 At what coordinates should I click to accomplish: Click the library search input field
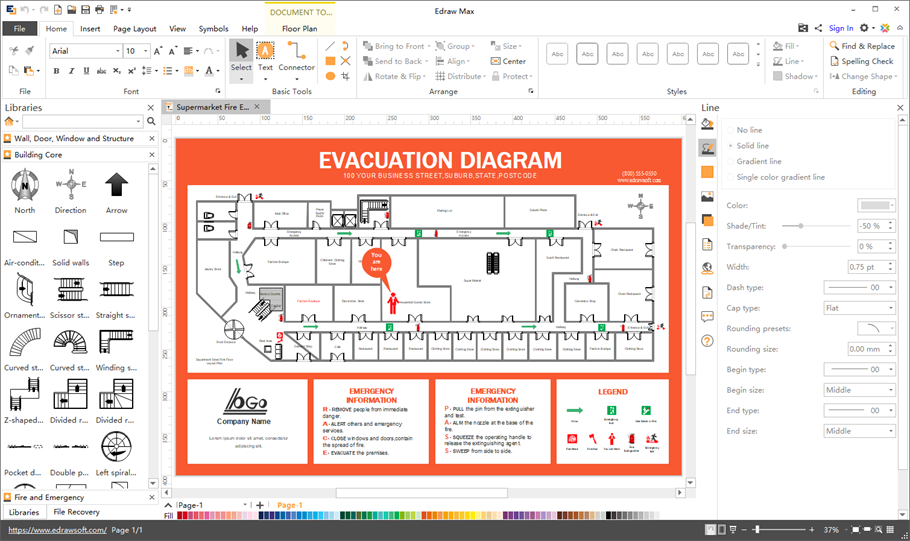click(x=82, y=121)
